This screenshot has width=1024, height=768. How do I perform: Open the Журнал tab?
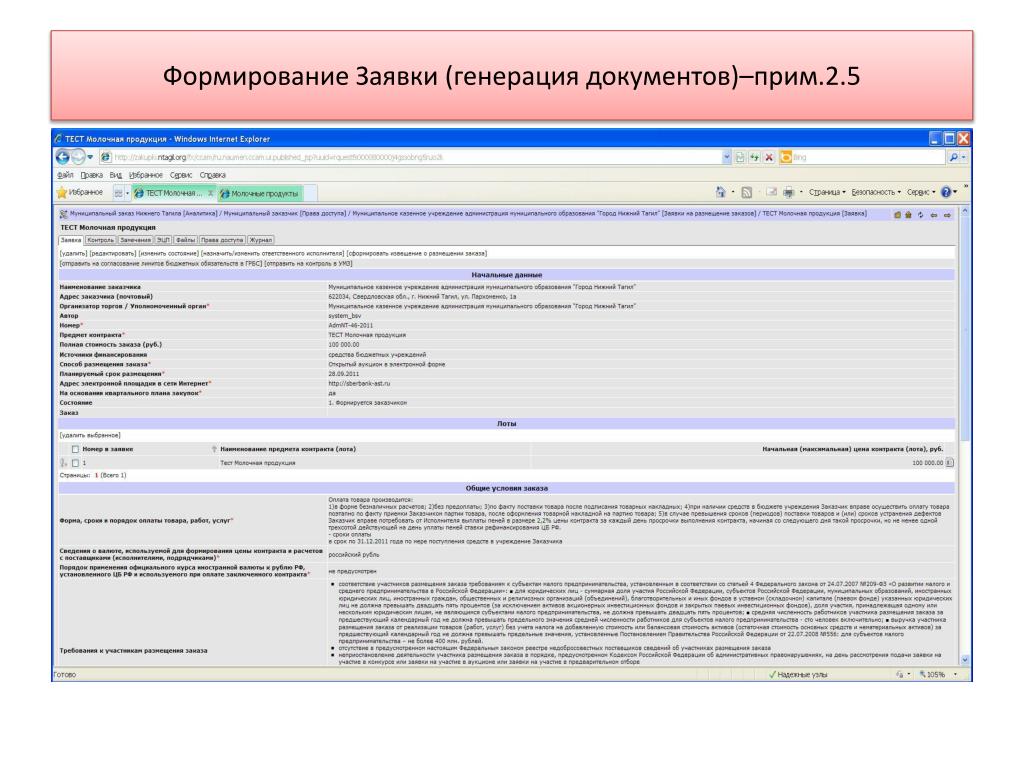pyautogui.click(x=261, y=240)
